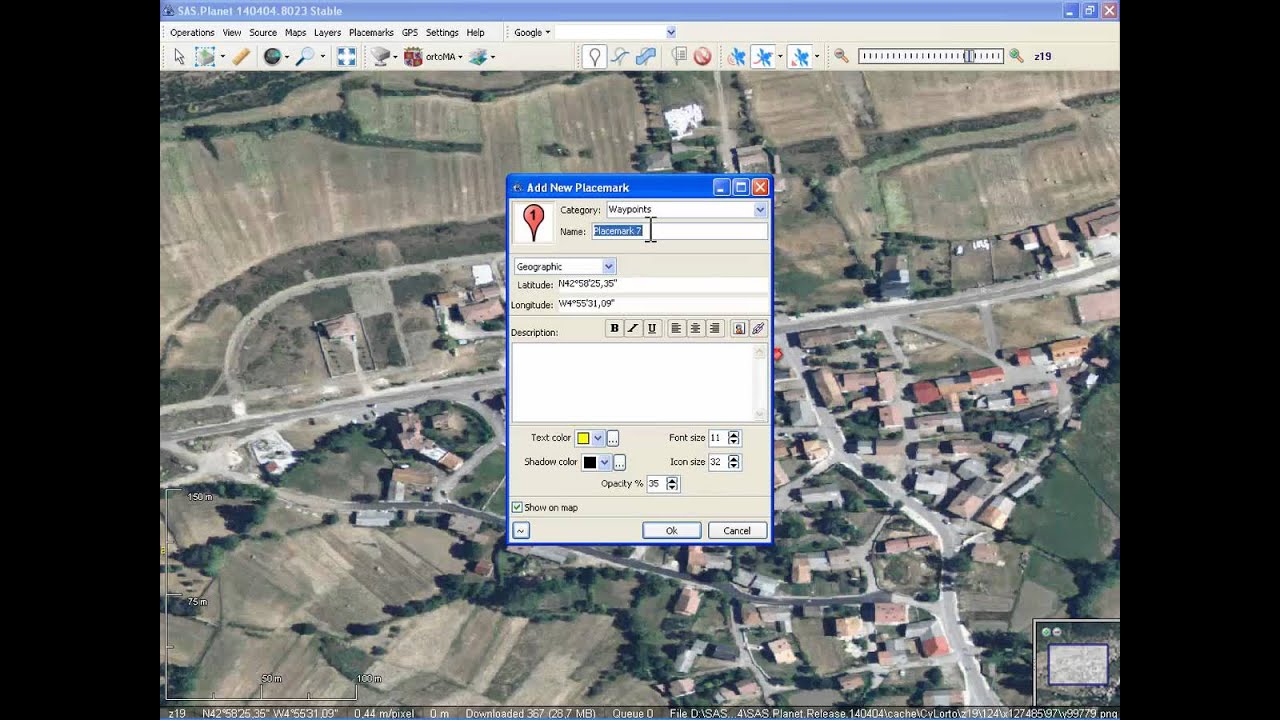Expand the selection tool dropdown arrow
Viewport: 1280px width, 720px height.
222,57
